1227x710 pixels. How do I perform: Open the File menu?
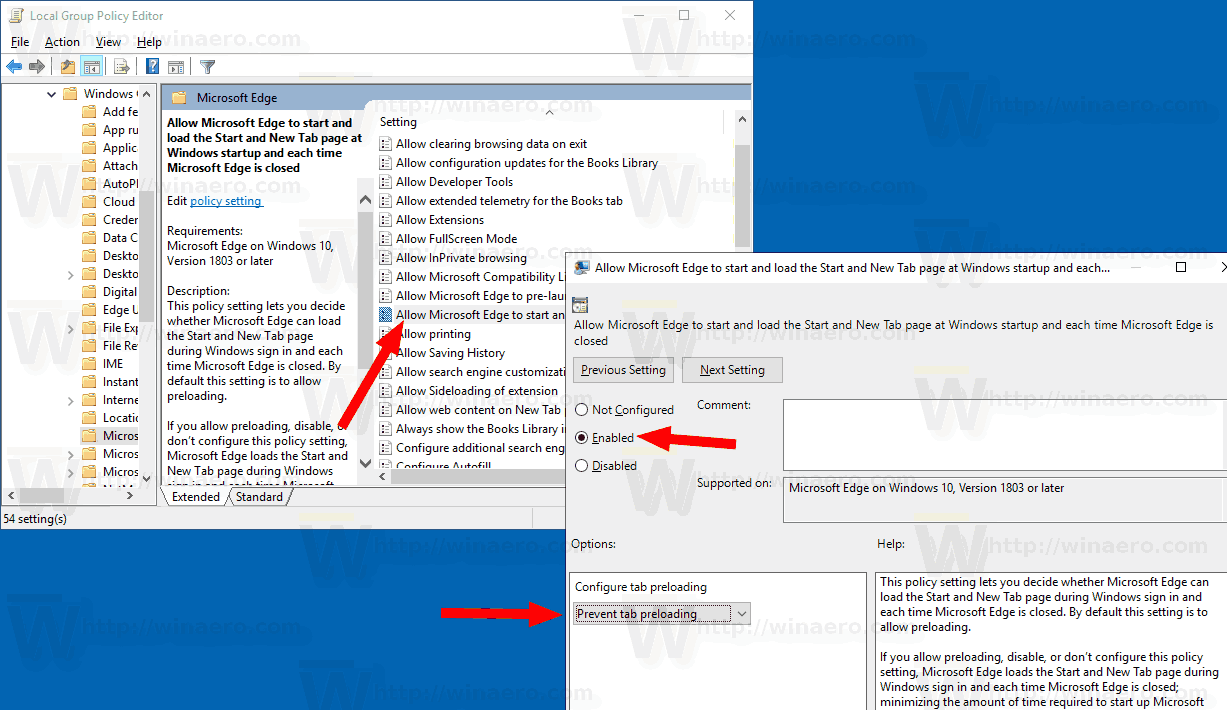click(x=20, y=42)
